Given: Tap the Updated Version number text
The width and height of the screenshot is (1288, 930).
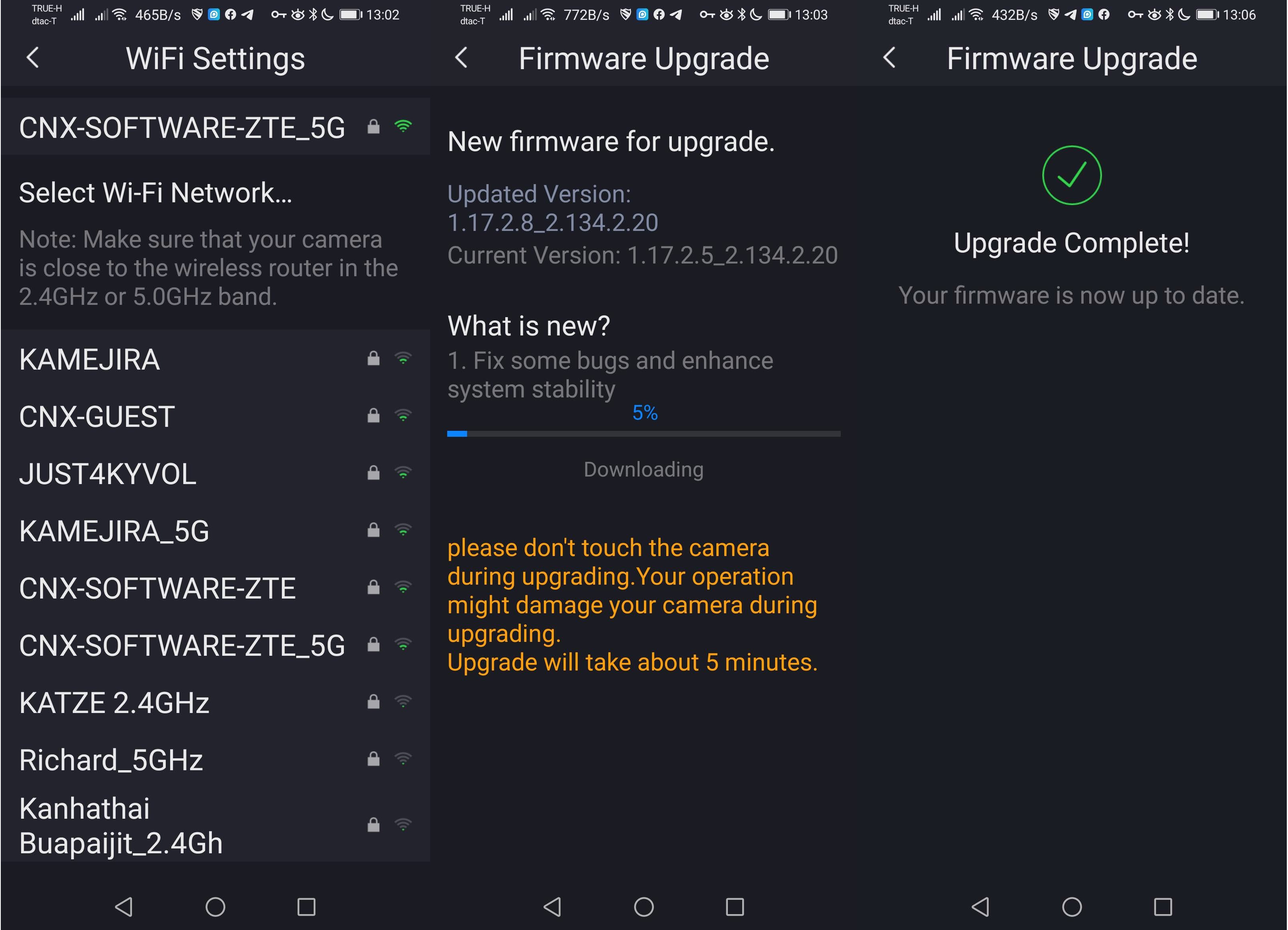Looking at the screenshot, I should 553,223.
